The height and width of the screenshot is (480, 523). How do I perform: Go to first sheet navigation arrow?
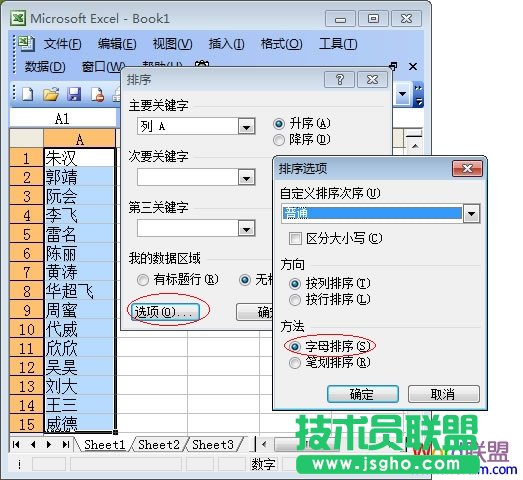tap(16, 444)
